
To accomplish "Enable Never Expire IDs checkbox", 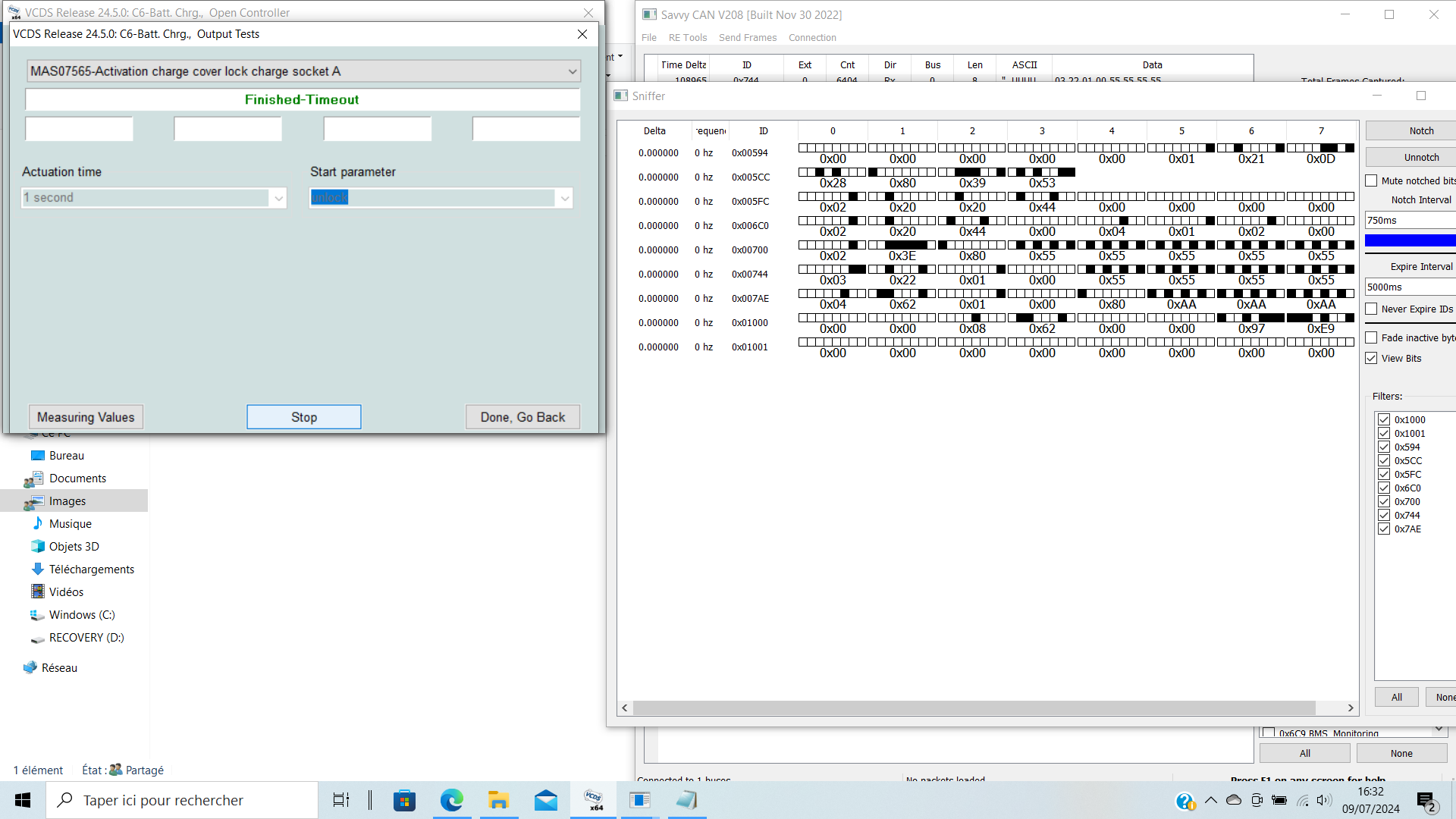I will click(1371, 309).
